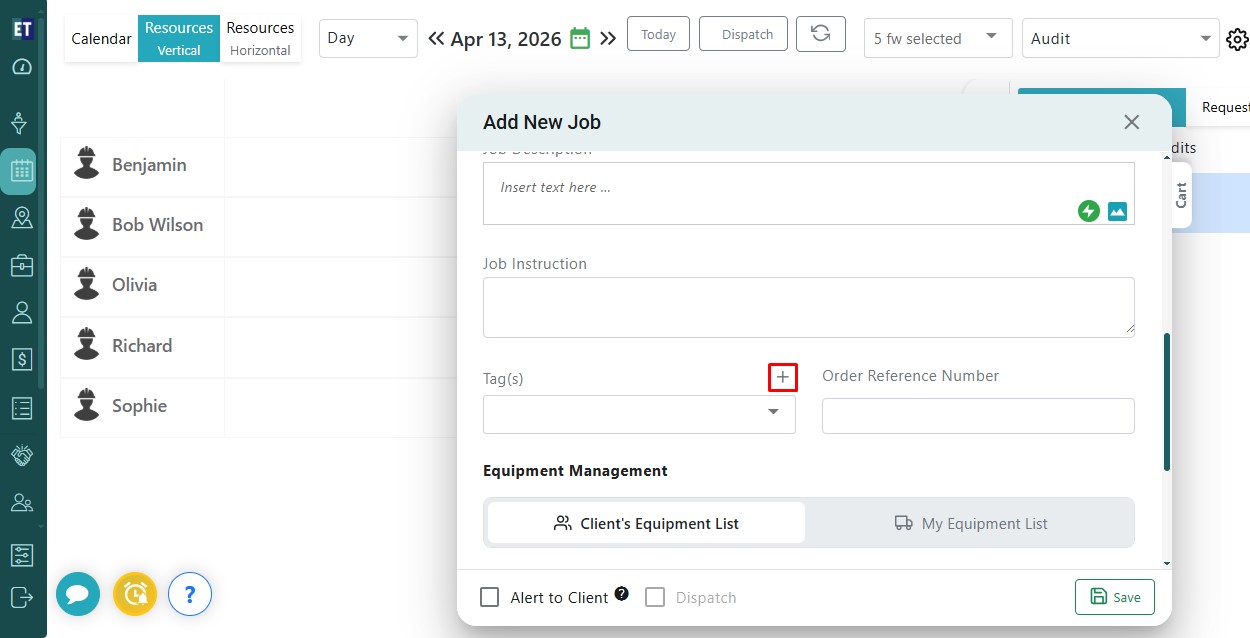Expand the Tag(s) dropdown
The width and height of the screenshot is (1250, 638).
coord(773,413)
